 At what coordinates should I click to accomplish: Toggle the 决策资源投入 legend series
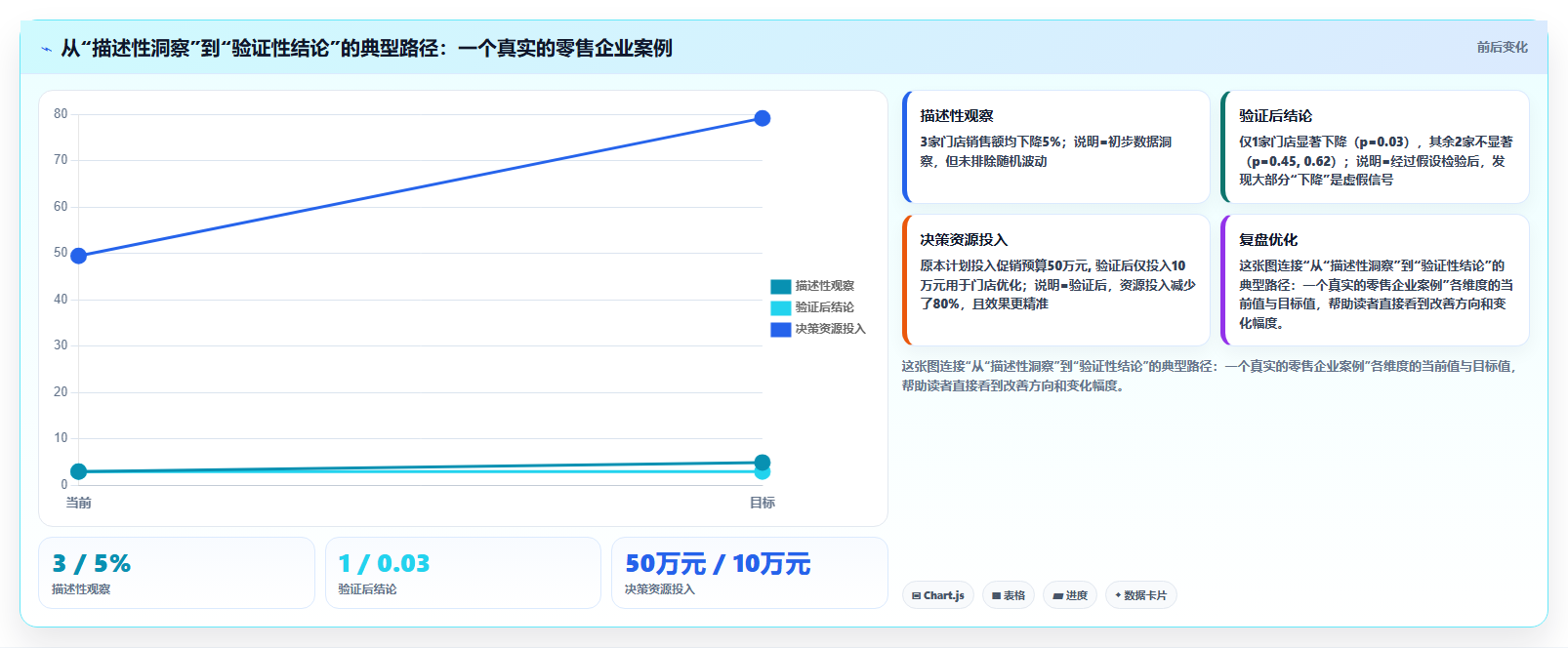click(818, 329)
